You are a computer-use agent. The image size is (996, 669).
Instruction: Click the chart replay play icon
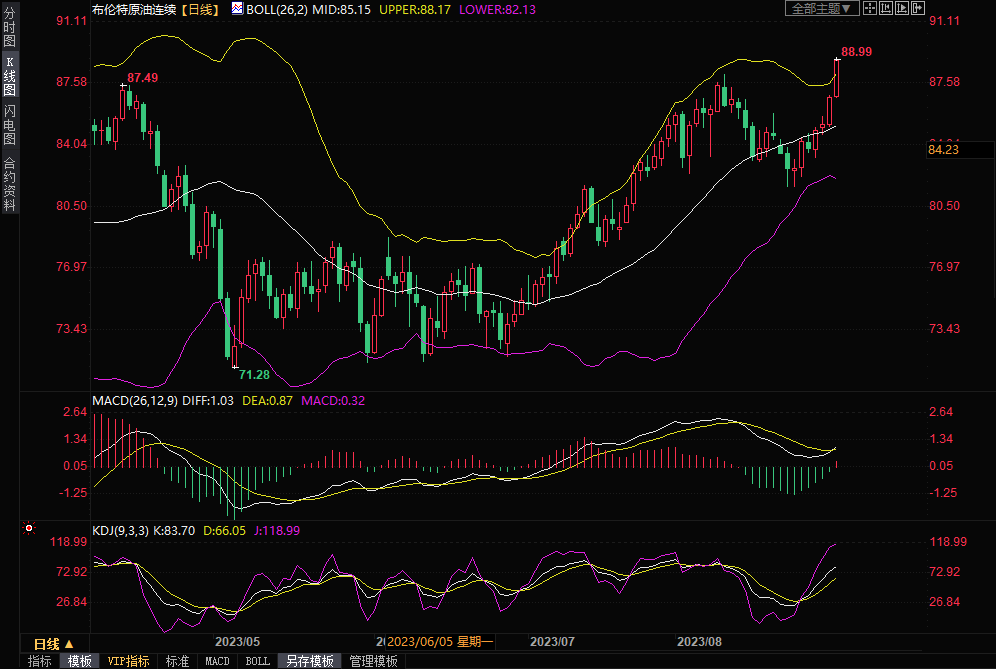coord(901,8)
